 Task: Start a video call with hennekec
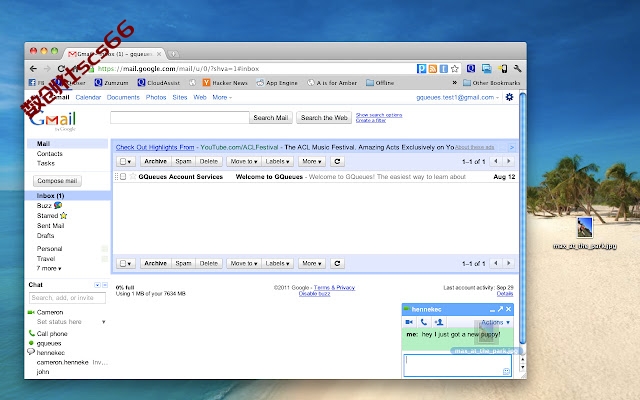[409, 322]
